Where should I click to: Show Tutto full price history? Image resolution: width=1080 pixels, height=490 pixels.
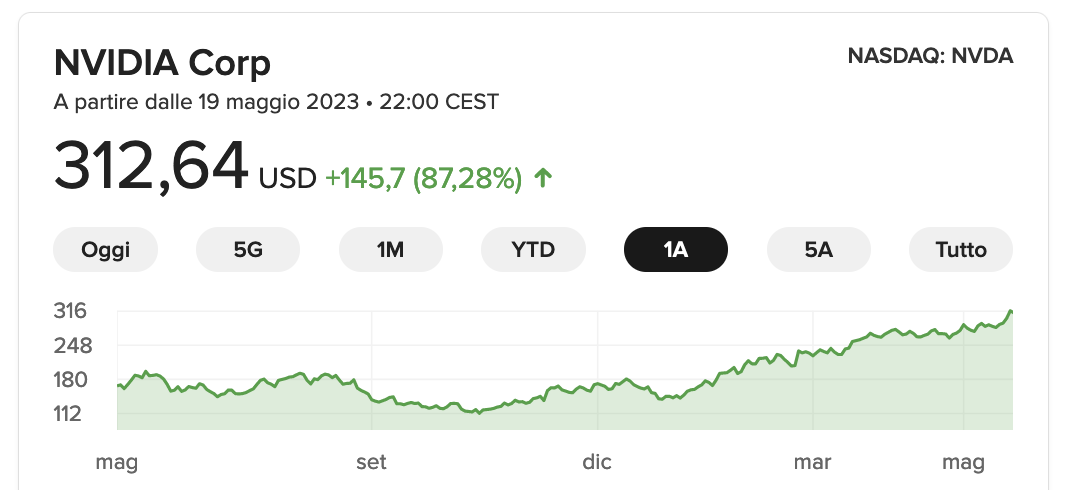click(961, 249)
